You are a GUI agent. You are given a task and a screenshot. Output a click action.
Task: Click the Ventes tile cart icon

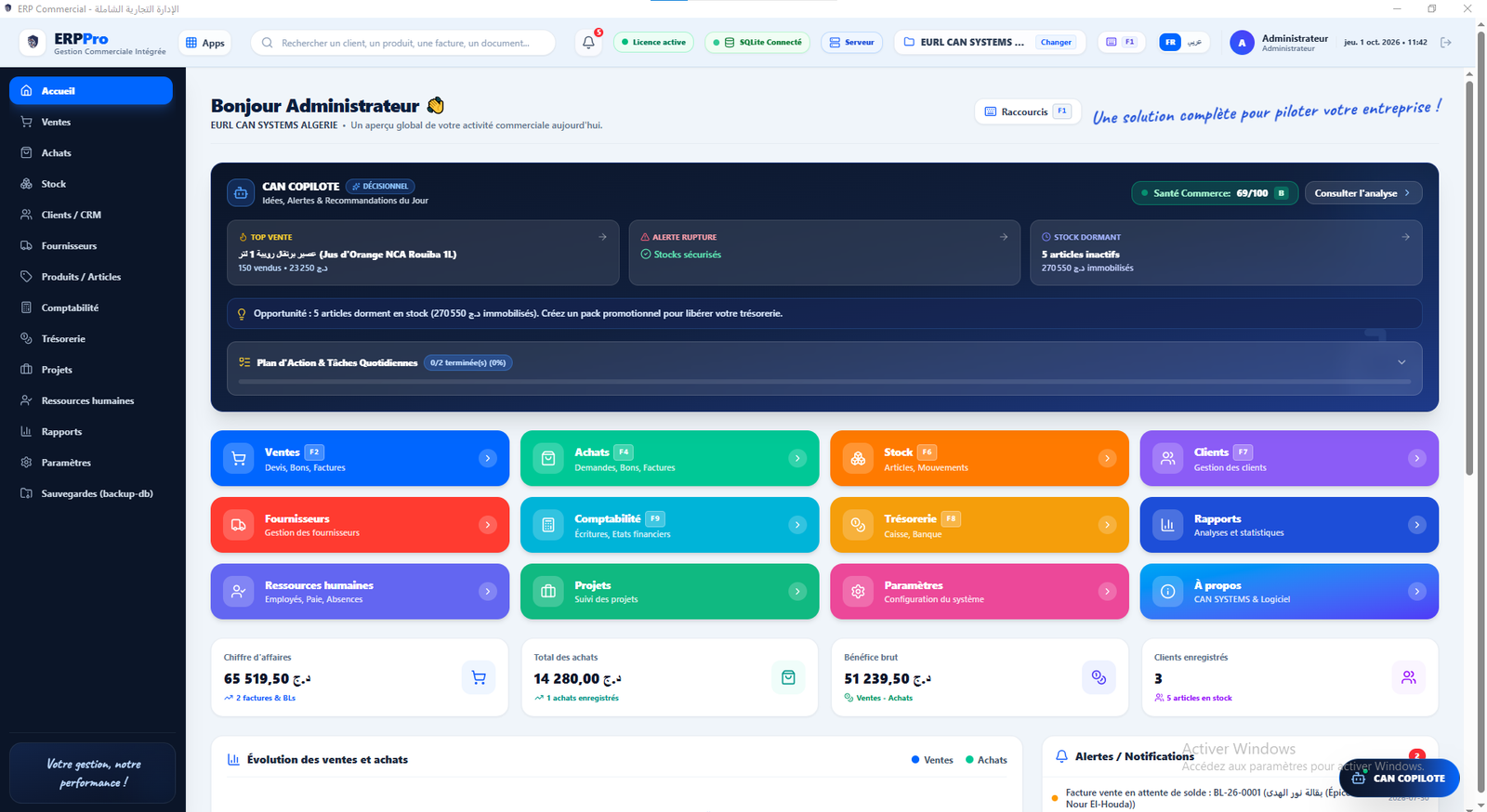tap(239, 458)
